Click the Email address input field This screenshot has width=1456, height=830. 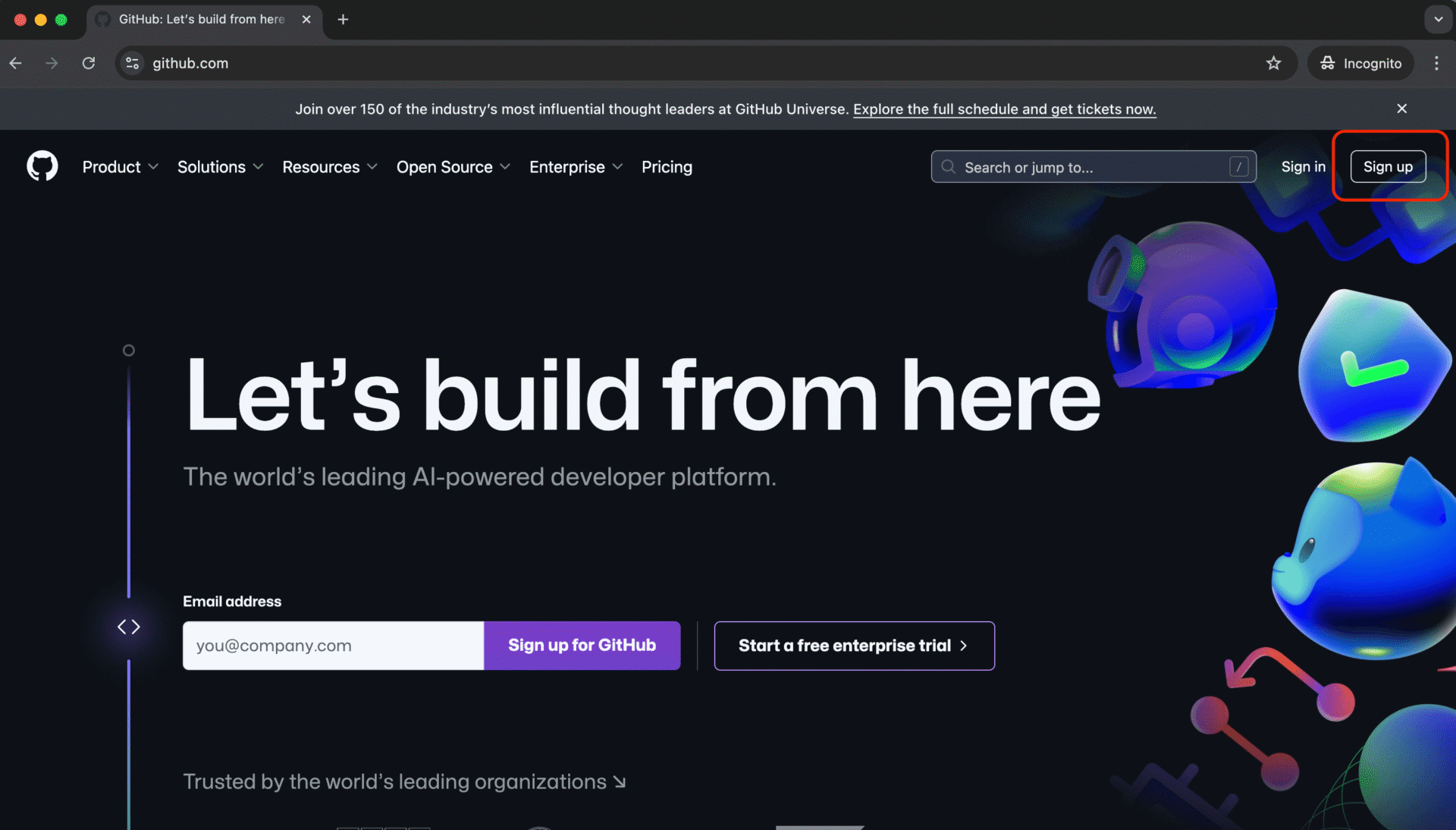(333, 646)
